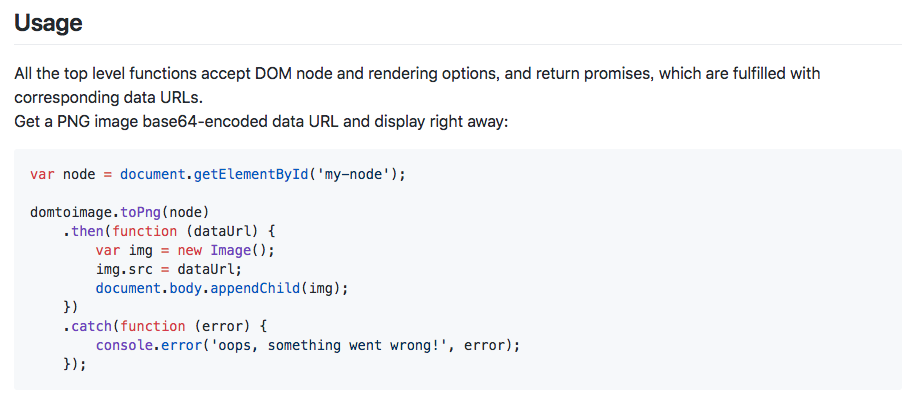Click the Usage section heading
The height and width of the screenshot is (404, 915).
click(x=48, y=23)
